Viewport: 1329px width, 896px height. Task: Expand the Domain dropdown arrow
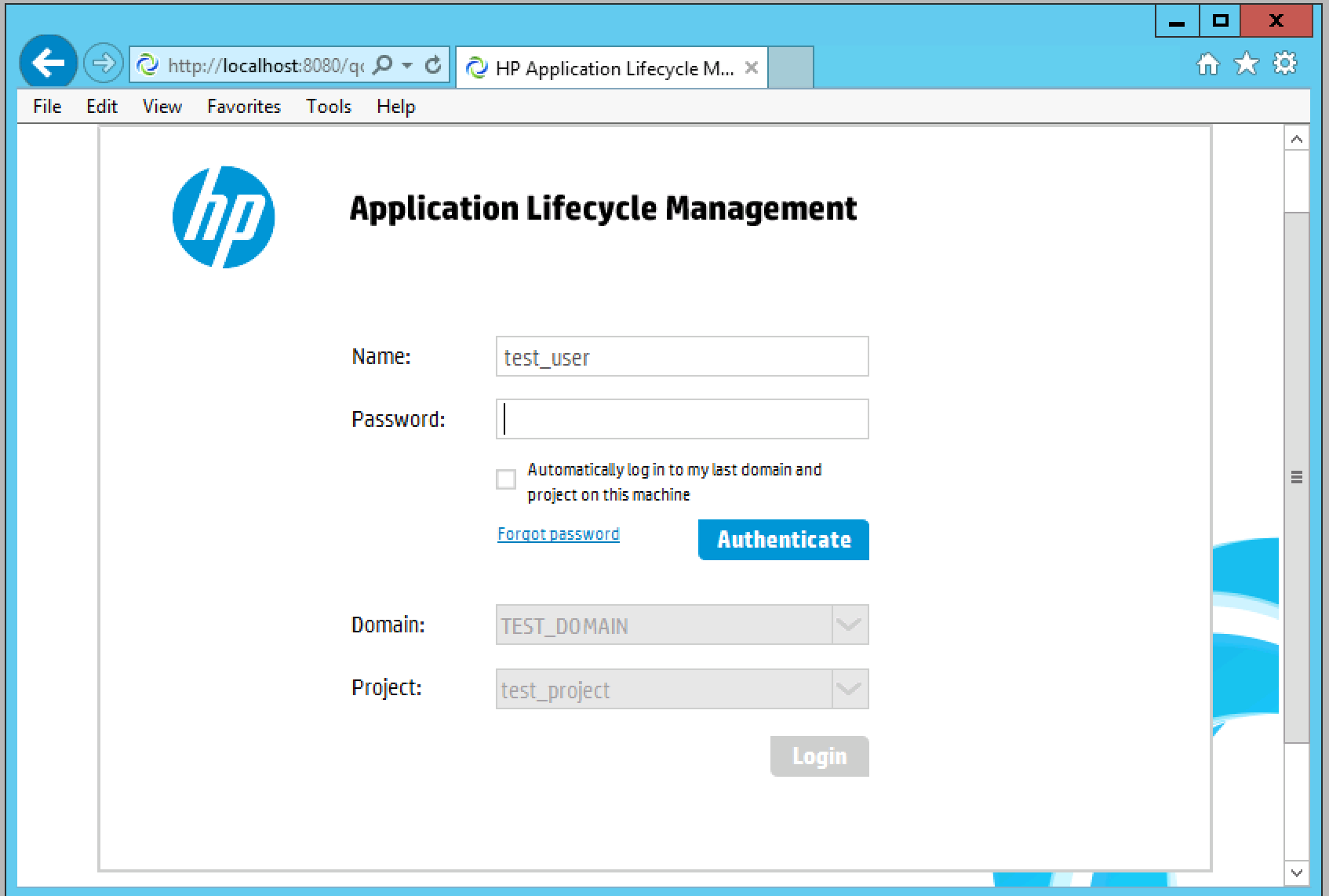click(850, 625)
